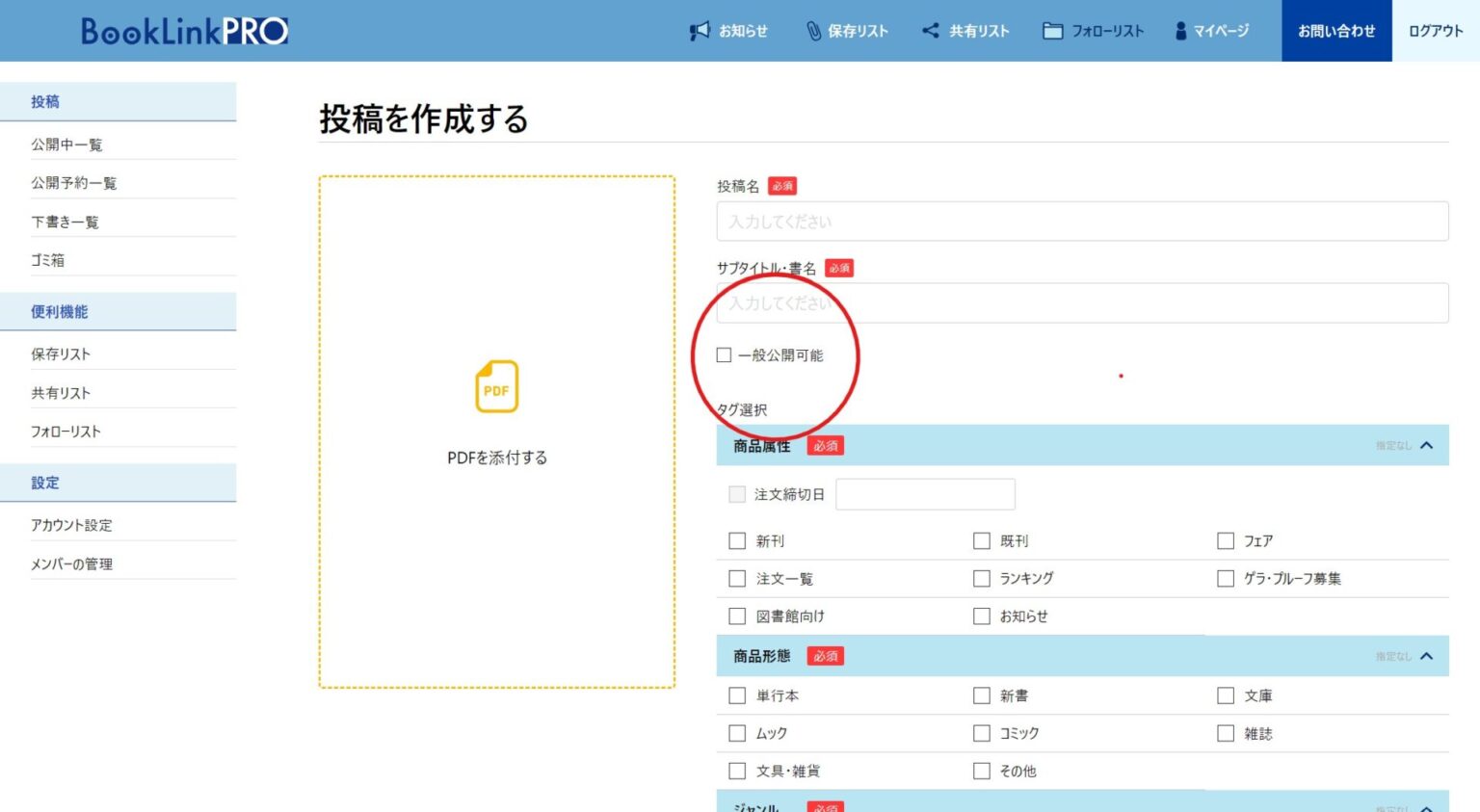Collapse the 商品形態 section chevron
Viewport: 1480px width, 812px height.
(1426, 655)
